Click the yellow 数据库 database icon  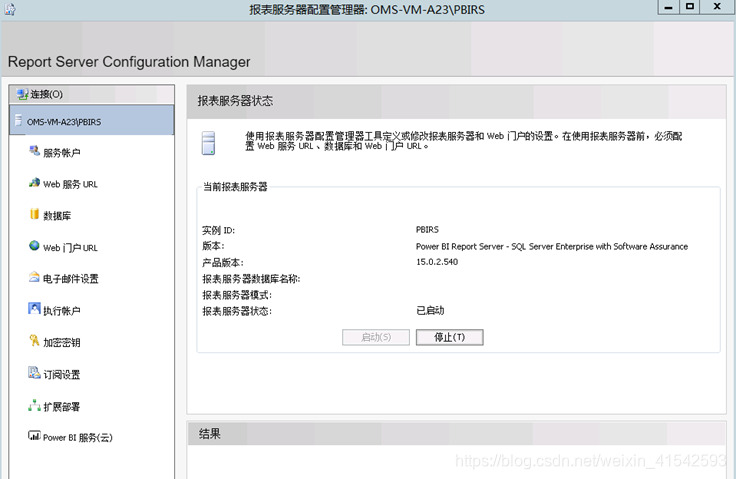[34, 214]
